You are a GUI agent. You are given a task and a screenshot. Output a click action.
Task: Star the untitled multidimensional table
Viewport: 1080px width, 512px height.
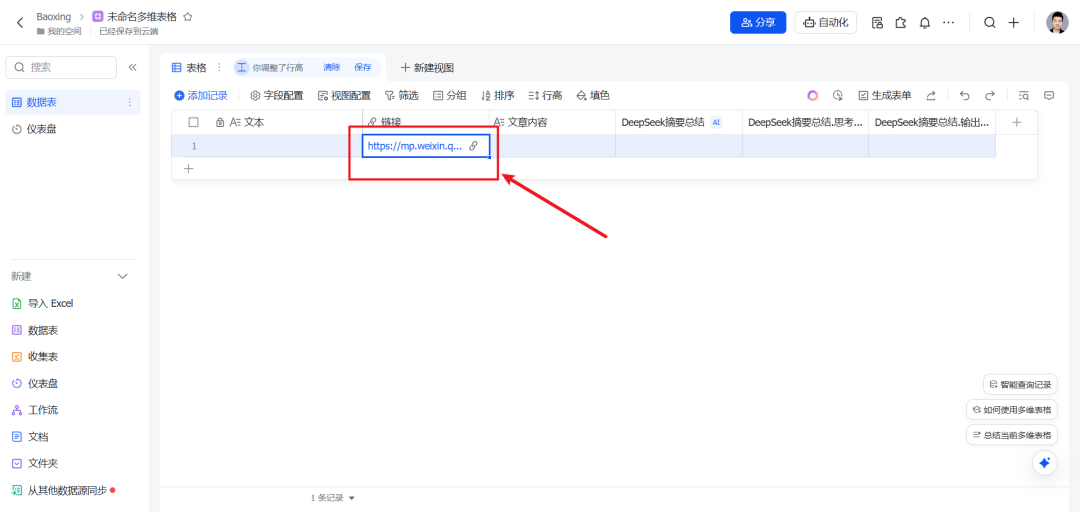pos(187,17)
